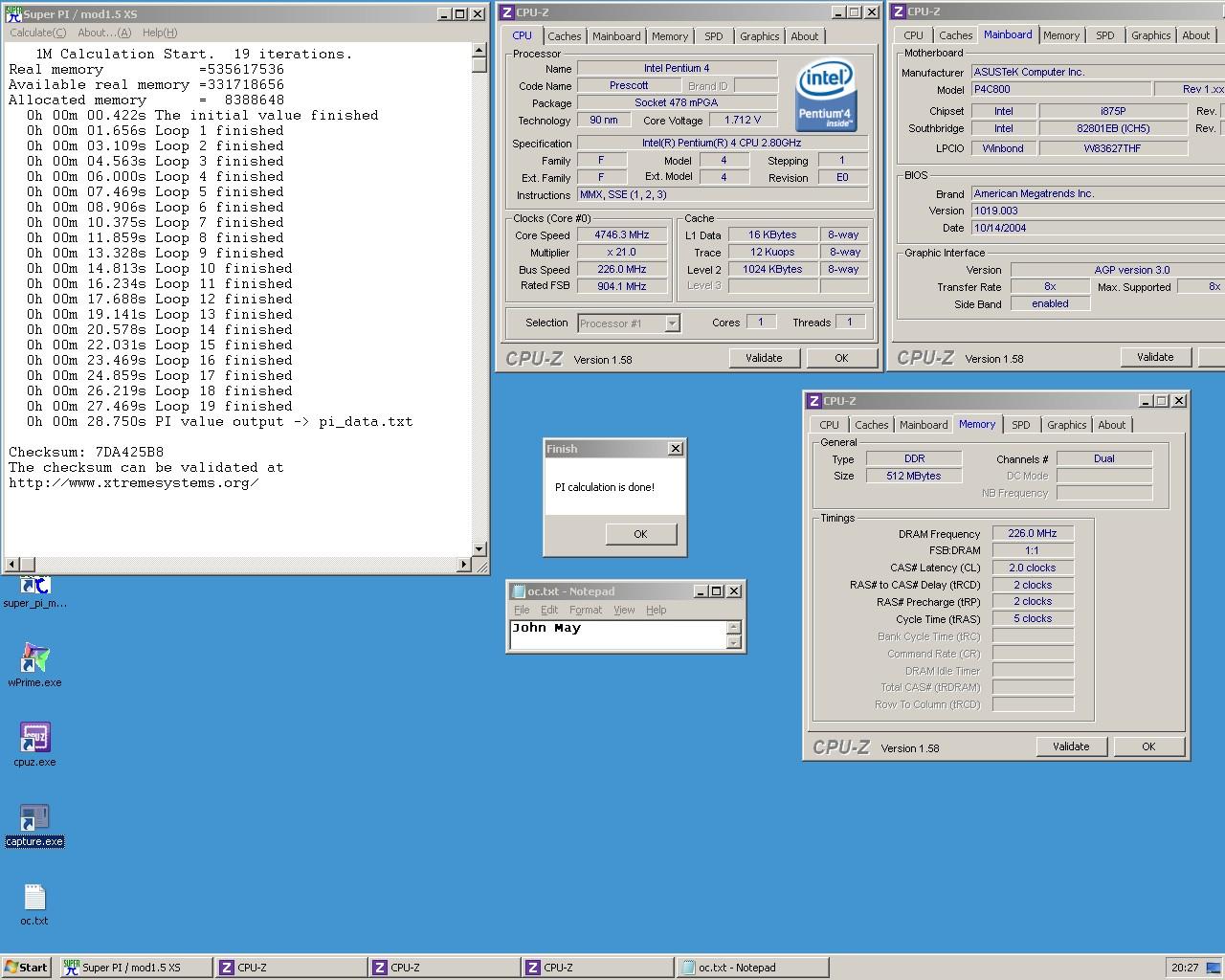Click in the Notepad text area
Viewport: 1225px width, 980px height.
point(618,635)
